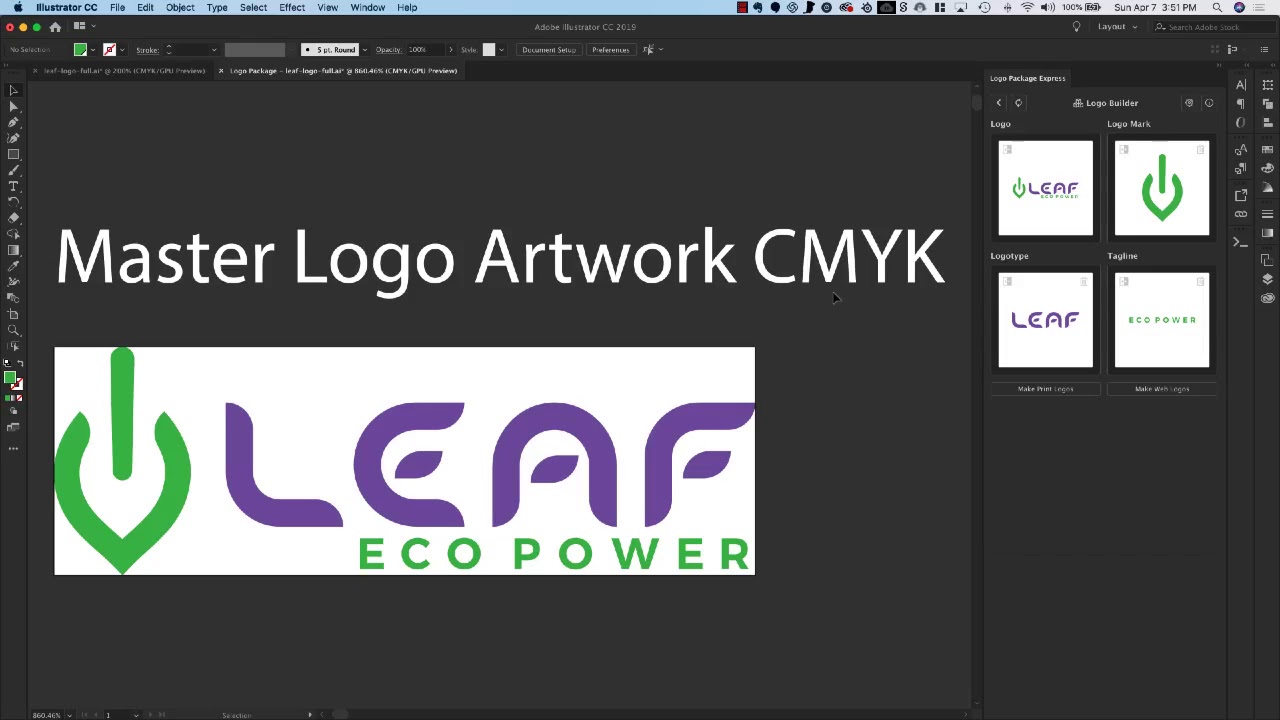Image resolution: width=1280 pixels, height=720 pixels.
Task: Click the green Fill swatch in toolbar
Action: coord(9,378)
